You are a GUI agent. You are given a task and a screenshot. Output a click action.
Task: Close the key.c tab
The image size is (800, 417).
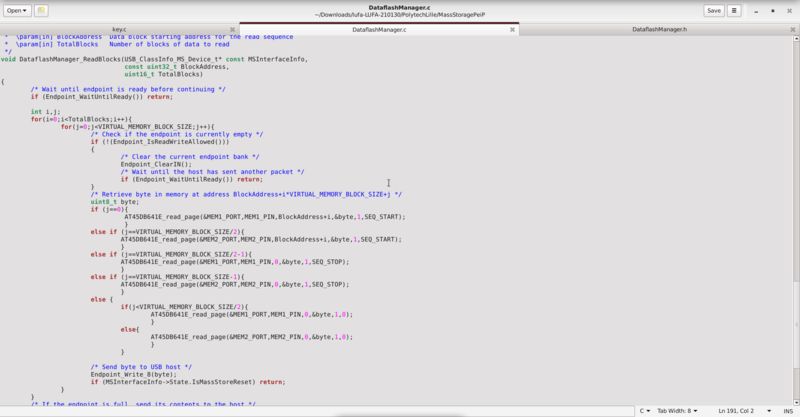tap(233, 30)
